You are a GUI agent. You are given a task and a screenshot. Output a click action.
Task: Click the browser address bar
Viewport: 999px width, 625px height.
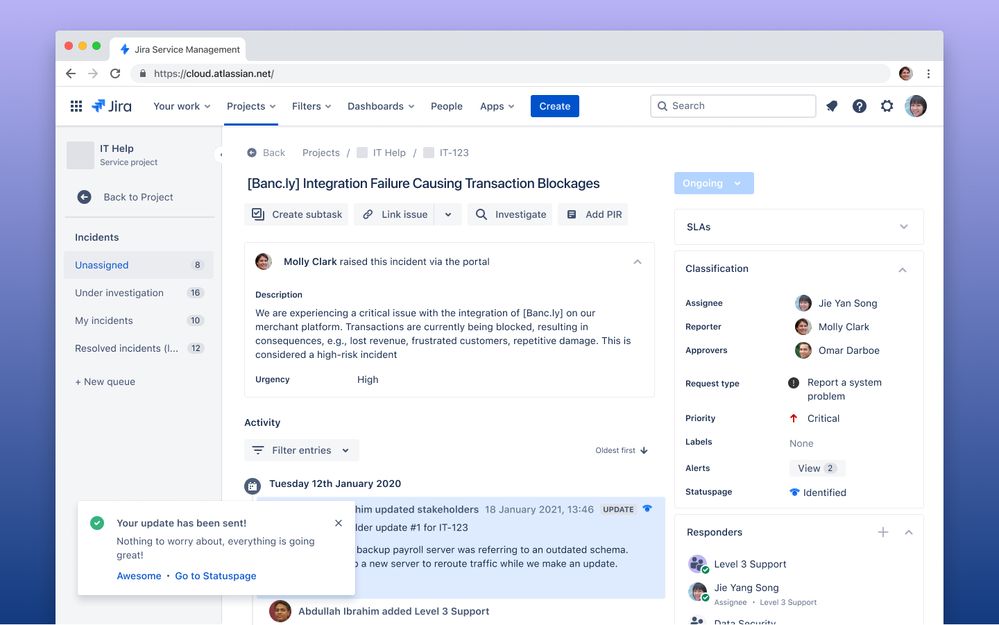click(x=510, y=73)
